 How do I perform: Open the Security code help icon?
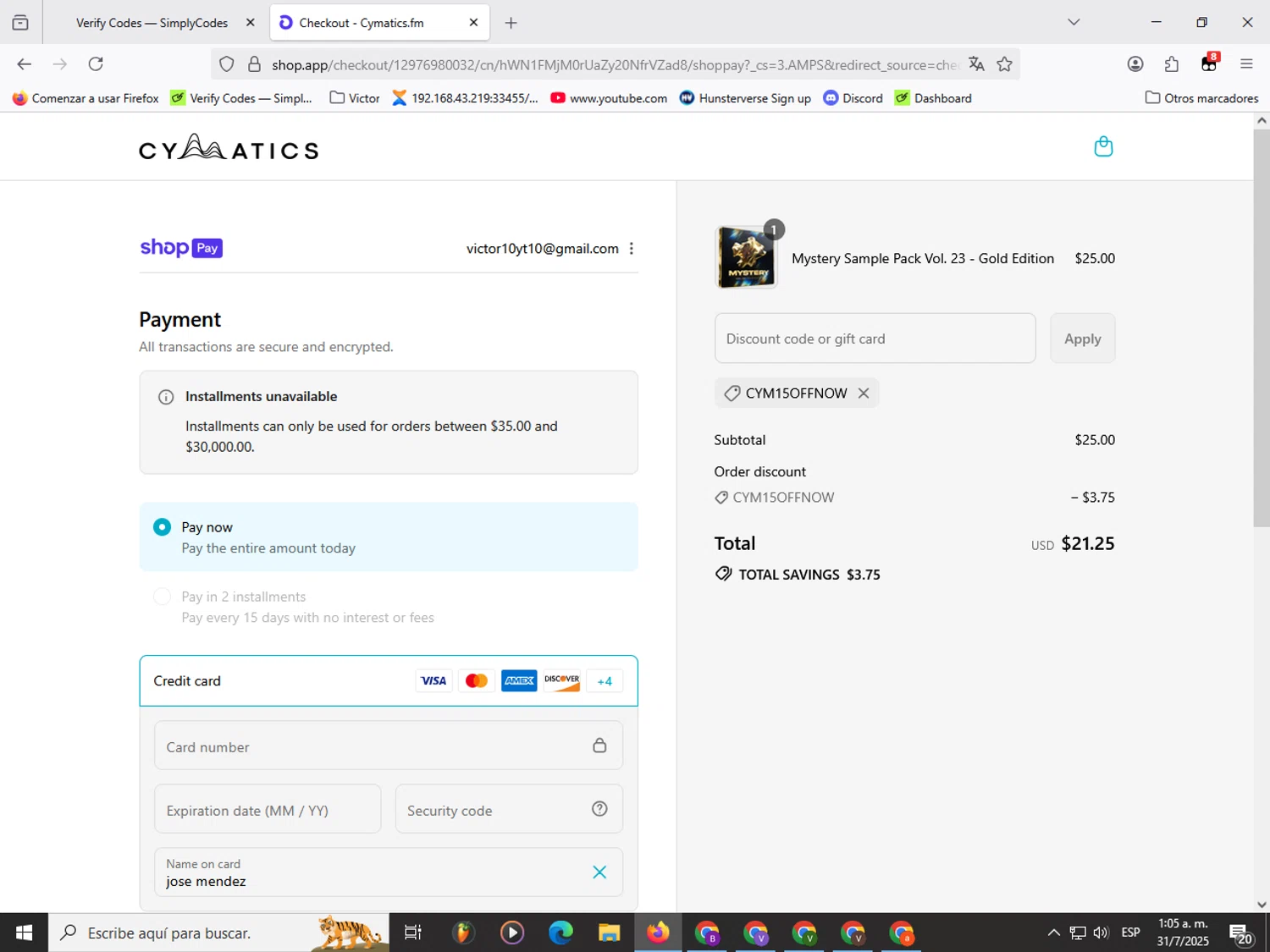(x=599, y=809)
